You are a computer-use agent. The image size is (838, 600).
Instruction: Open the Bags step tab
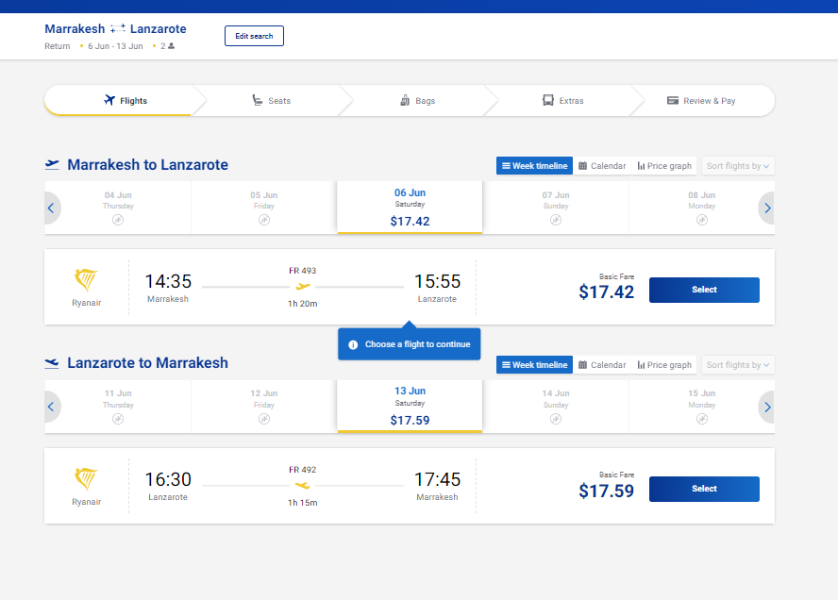point(417,100)
